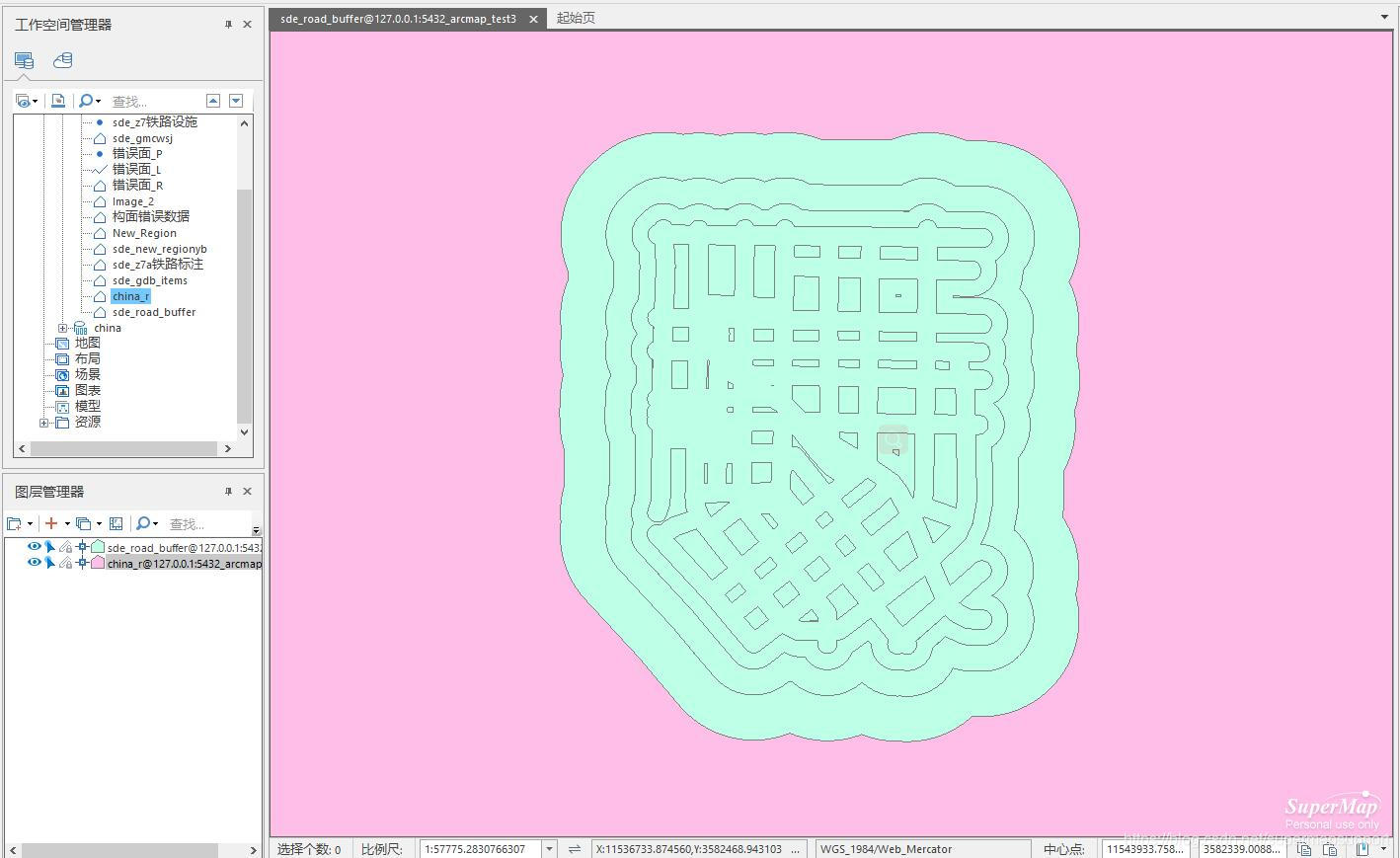Click the copy center point icon in status bar
The image size is (1400, 858).
1304,849
